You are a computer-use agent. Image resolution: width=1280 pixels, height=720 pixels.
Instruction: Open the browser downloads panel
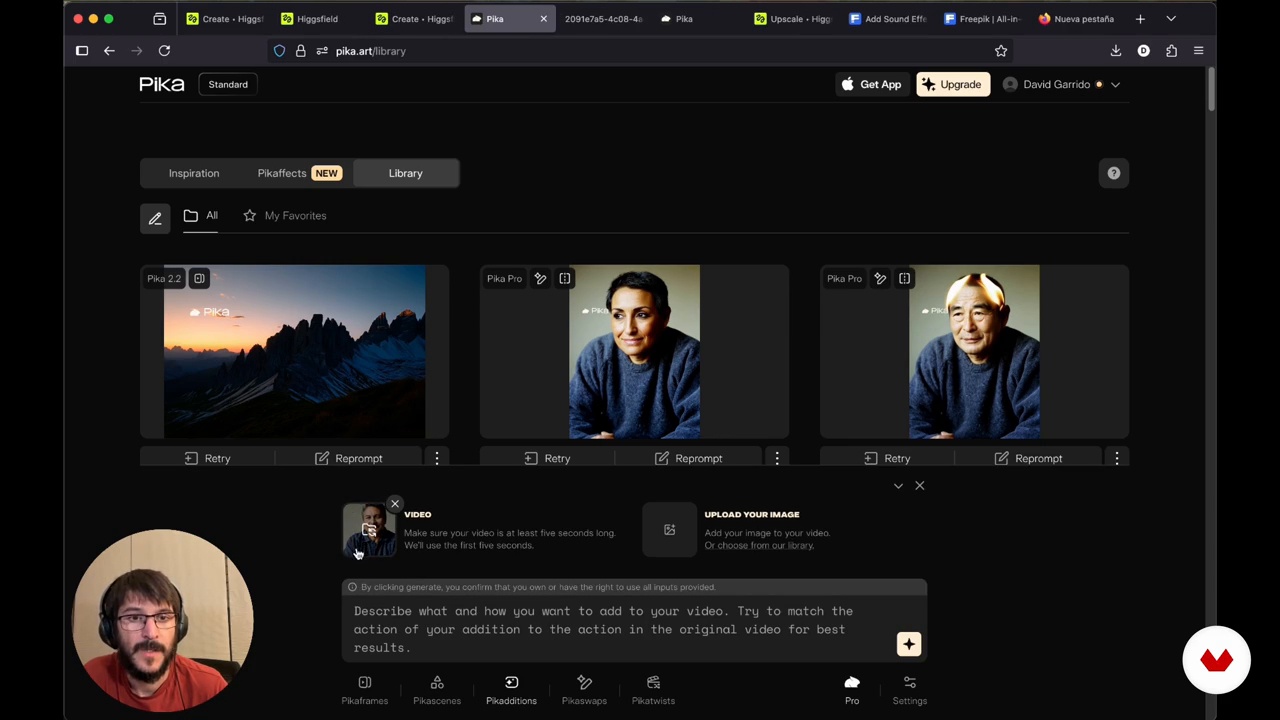(1116, 51)
